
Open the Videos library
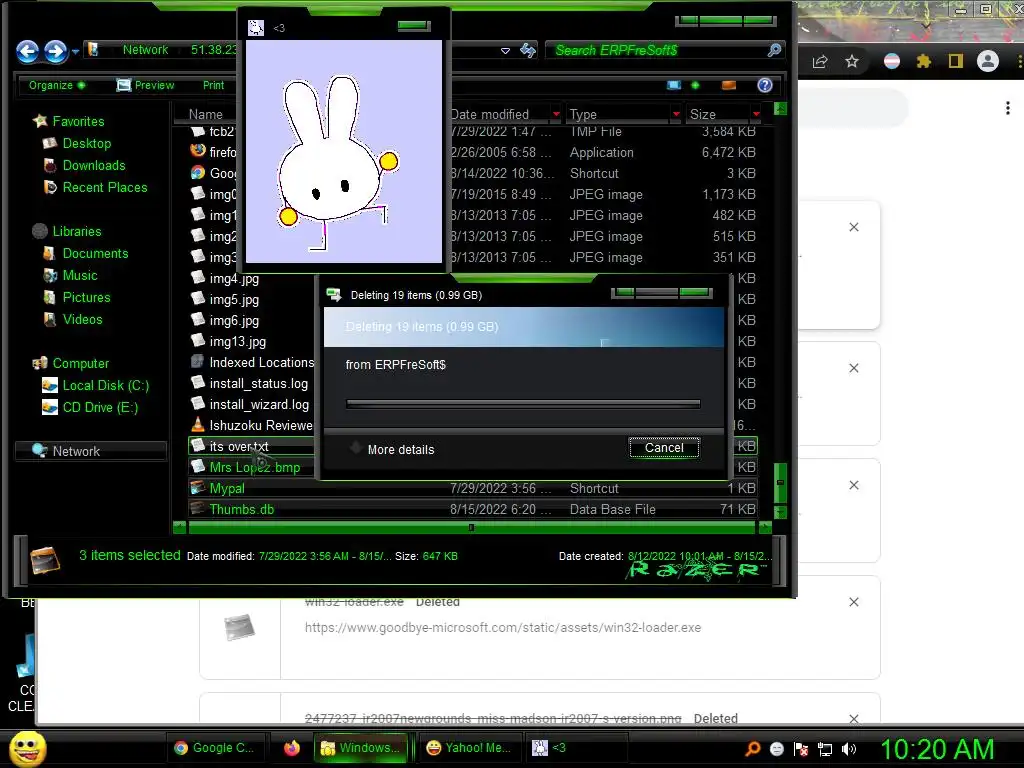coord(82,319)
